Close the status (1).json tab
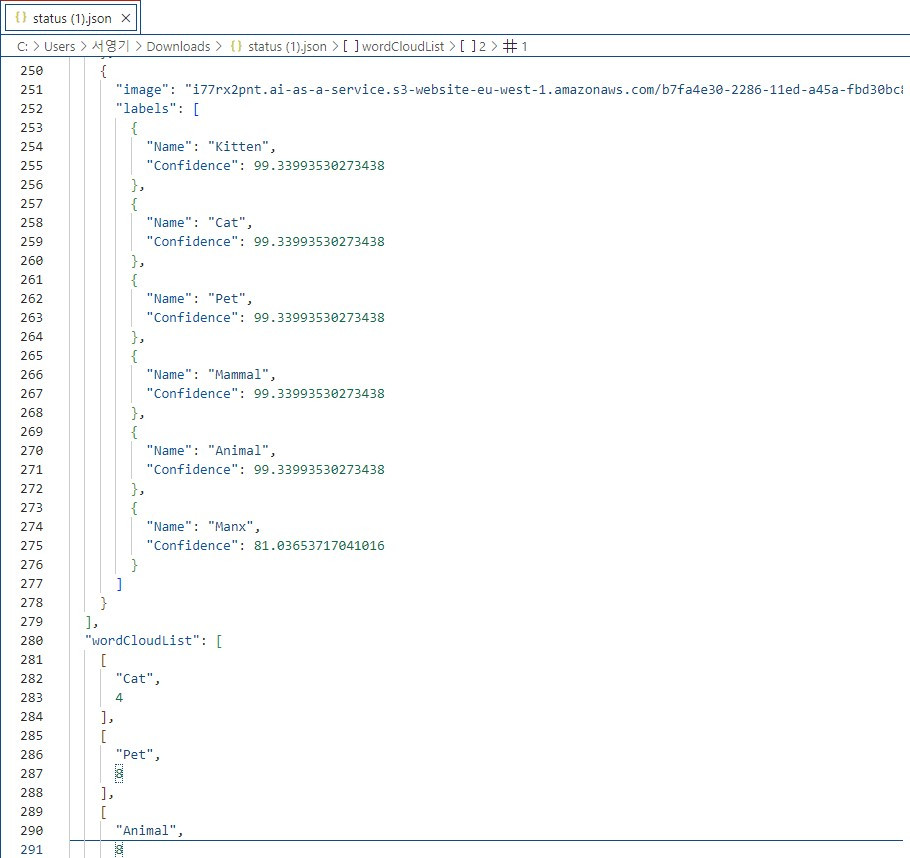Image resolution: width=910 pixels, height=858 pixels. pyautogui.click(x=126, y=17)
